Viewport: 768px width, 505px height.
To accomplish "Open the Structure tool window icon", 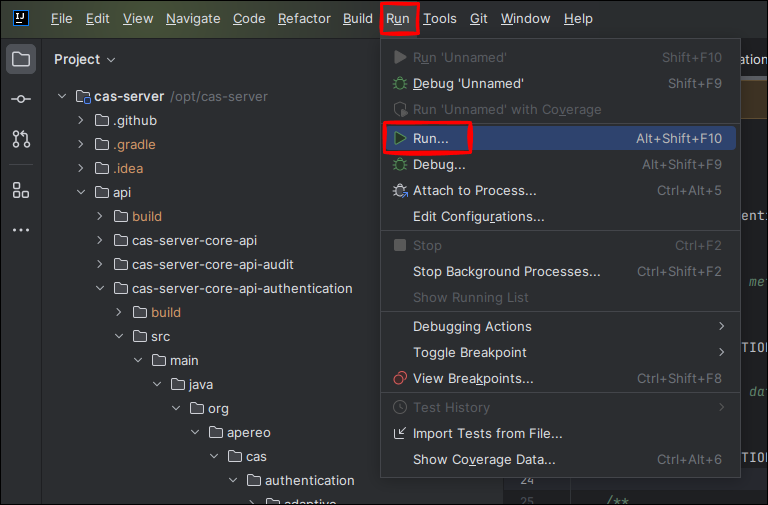I will (x=20, y=190).
